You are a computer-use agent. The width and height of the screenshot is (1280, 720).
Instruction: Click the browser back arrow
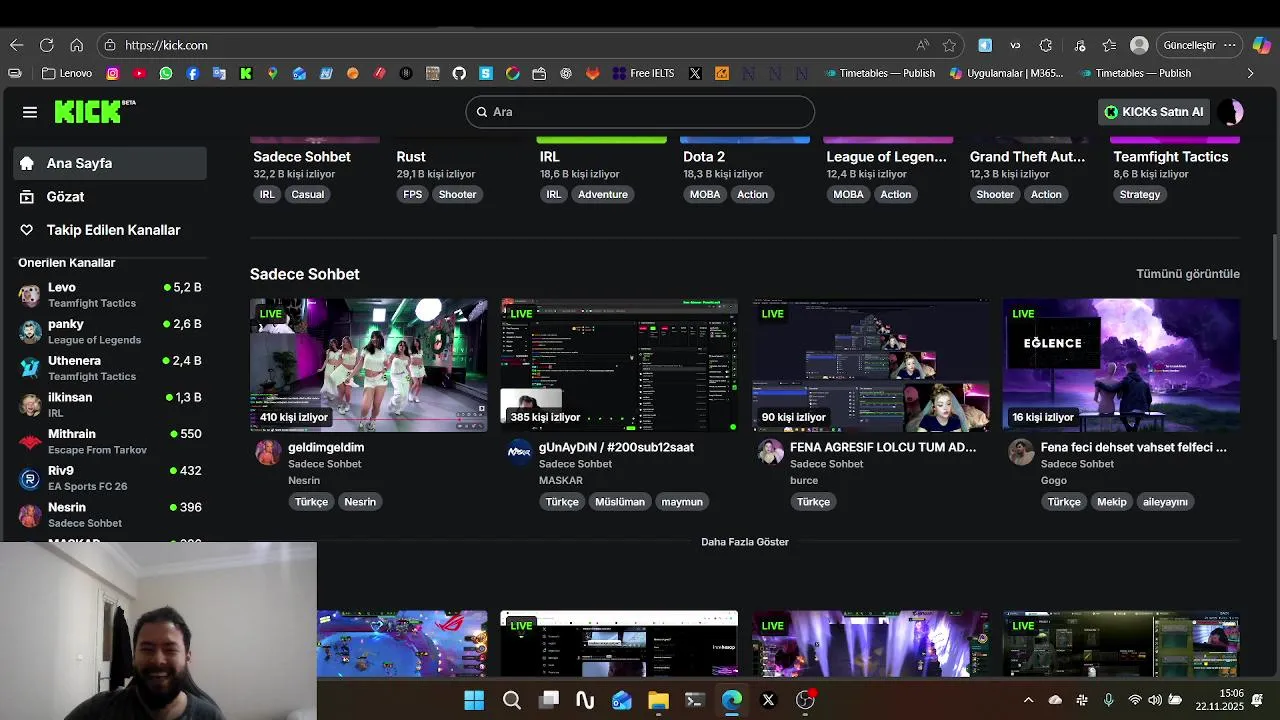coord(16,45)
